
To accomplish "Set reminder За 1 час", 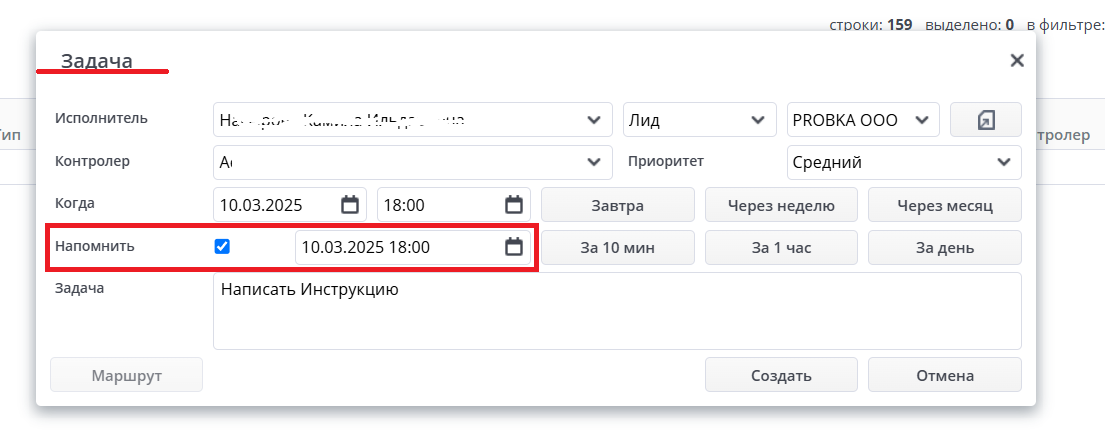I will (x=781, y=247).
